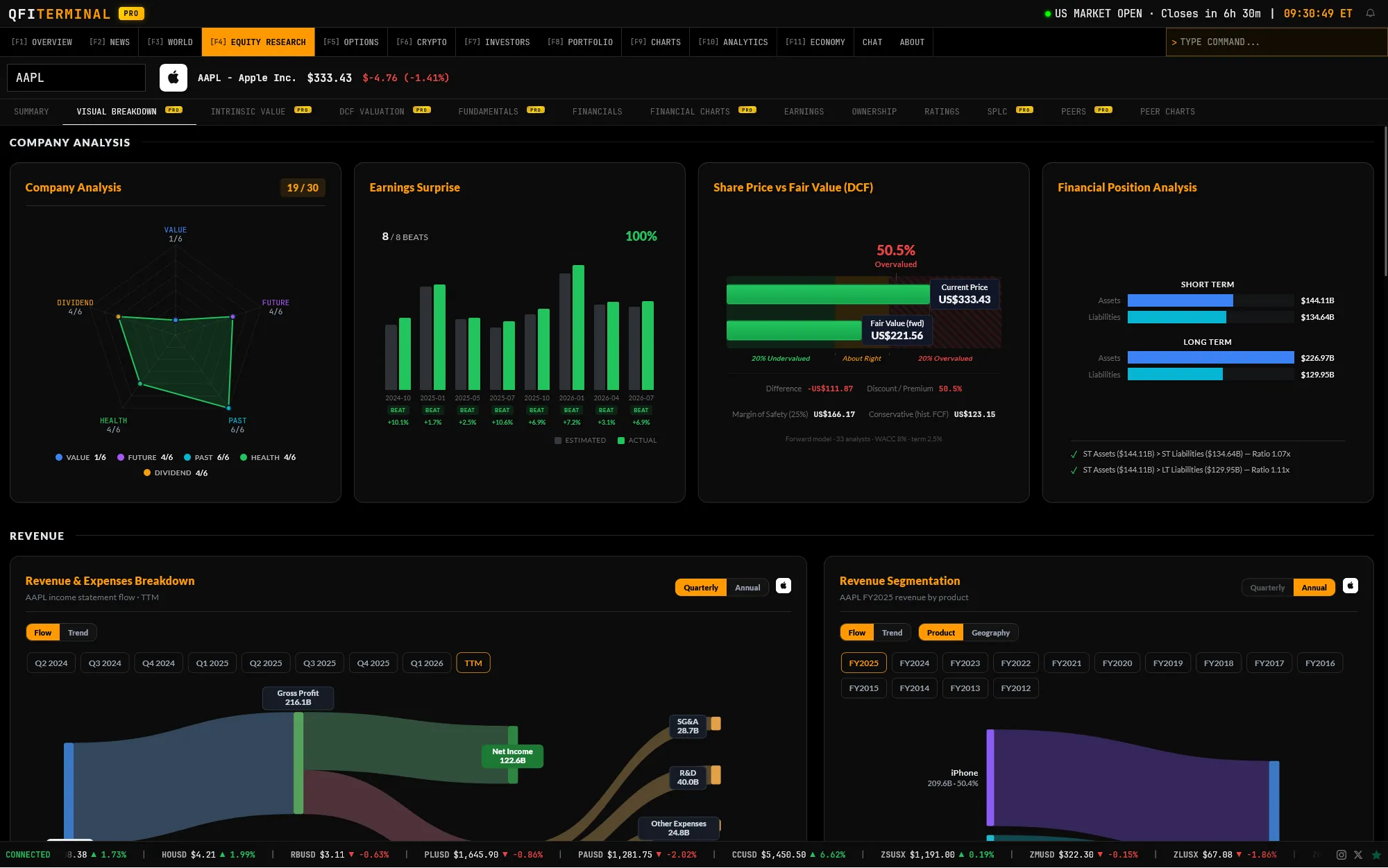Select the Q1 2026 period button

coord(427,663)
